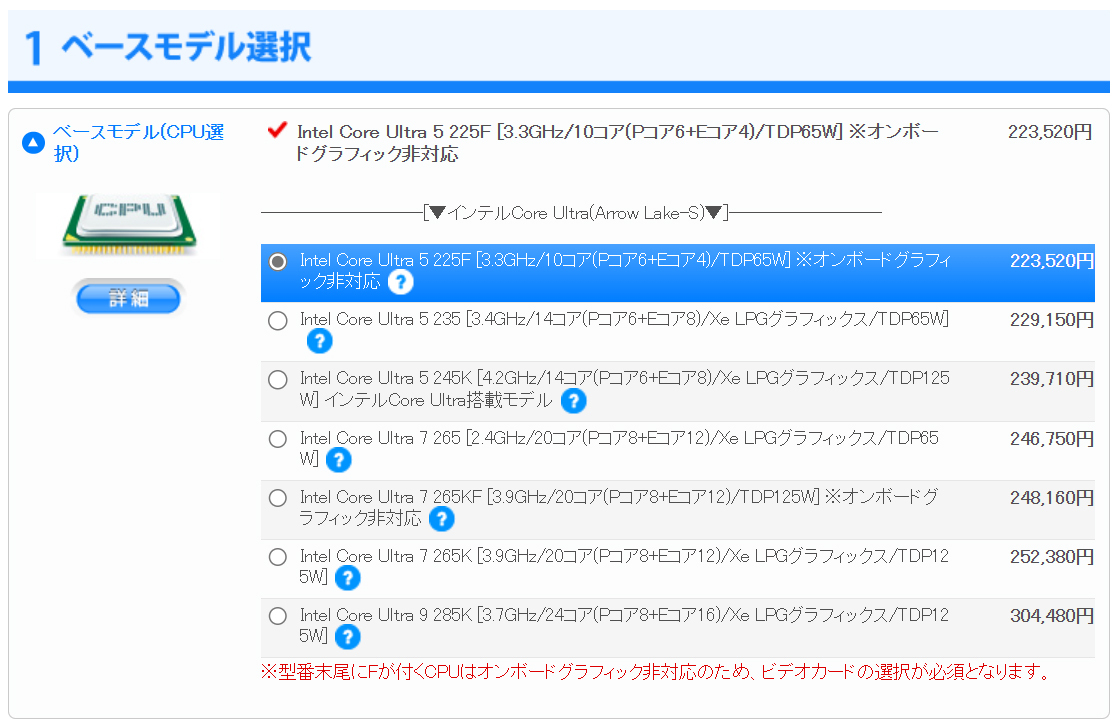The height and width of the screenshot is (726, 1115).
Task: Select Intel Core Ultra 7 265KF radio button
Action: pyautogui.click(x=278, y=498)
